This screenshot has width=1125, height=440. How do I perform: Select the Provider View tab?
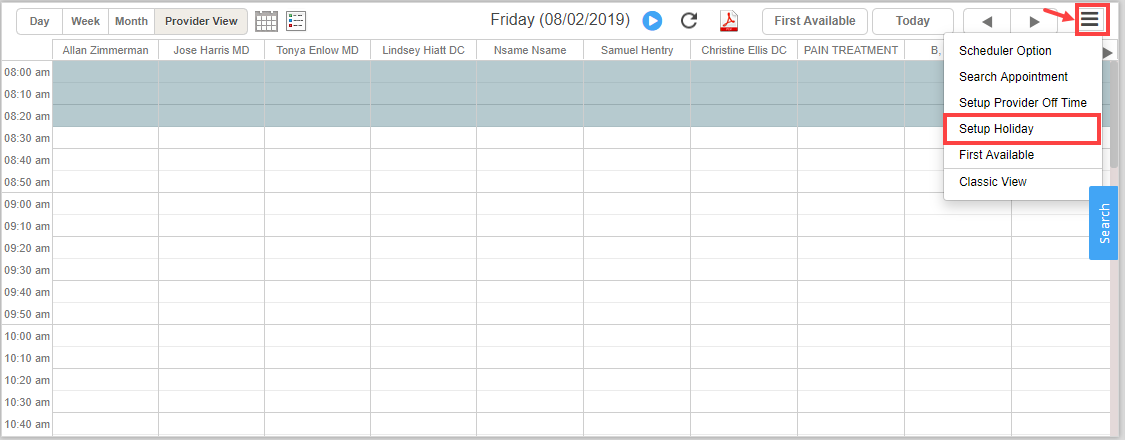click(201, 21)
